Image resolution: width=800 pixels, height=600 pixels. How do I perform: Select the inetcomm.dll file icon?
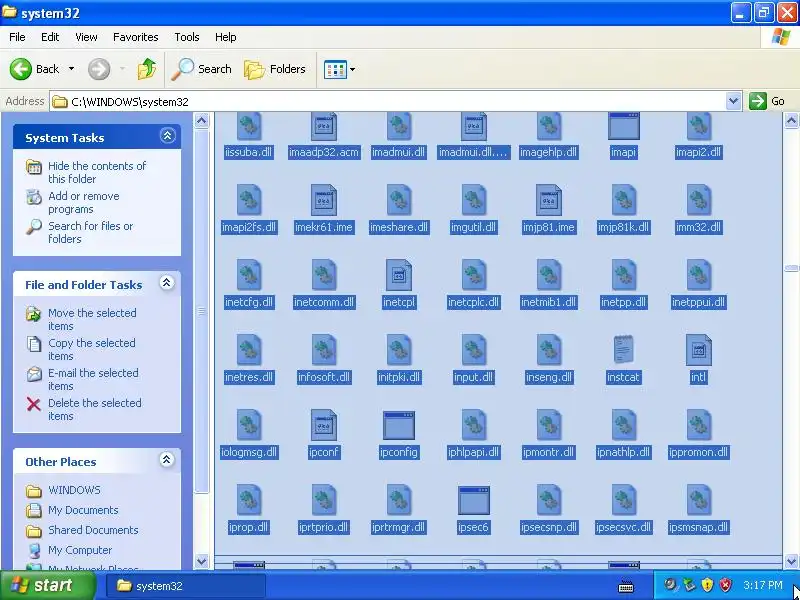pyautogui.click(x=324, y=275)
